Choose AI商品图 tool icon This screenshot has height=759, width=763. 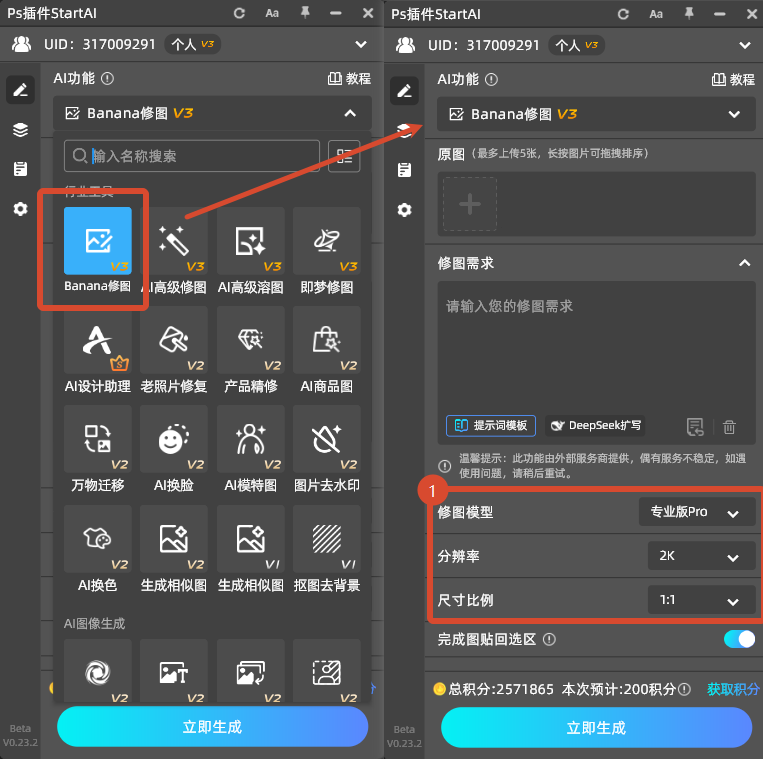coord(327,340)
